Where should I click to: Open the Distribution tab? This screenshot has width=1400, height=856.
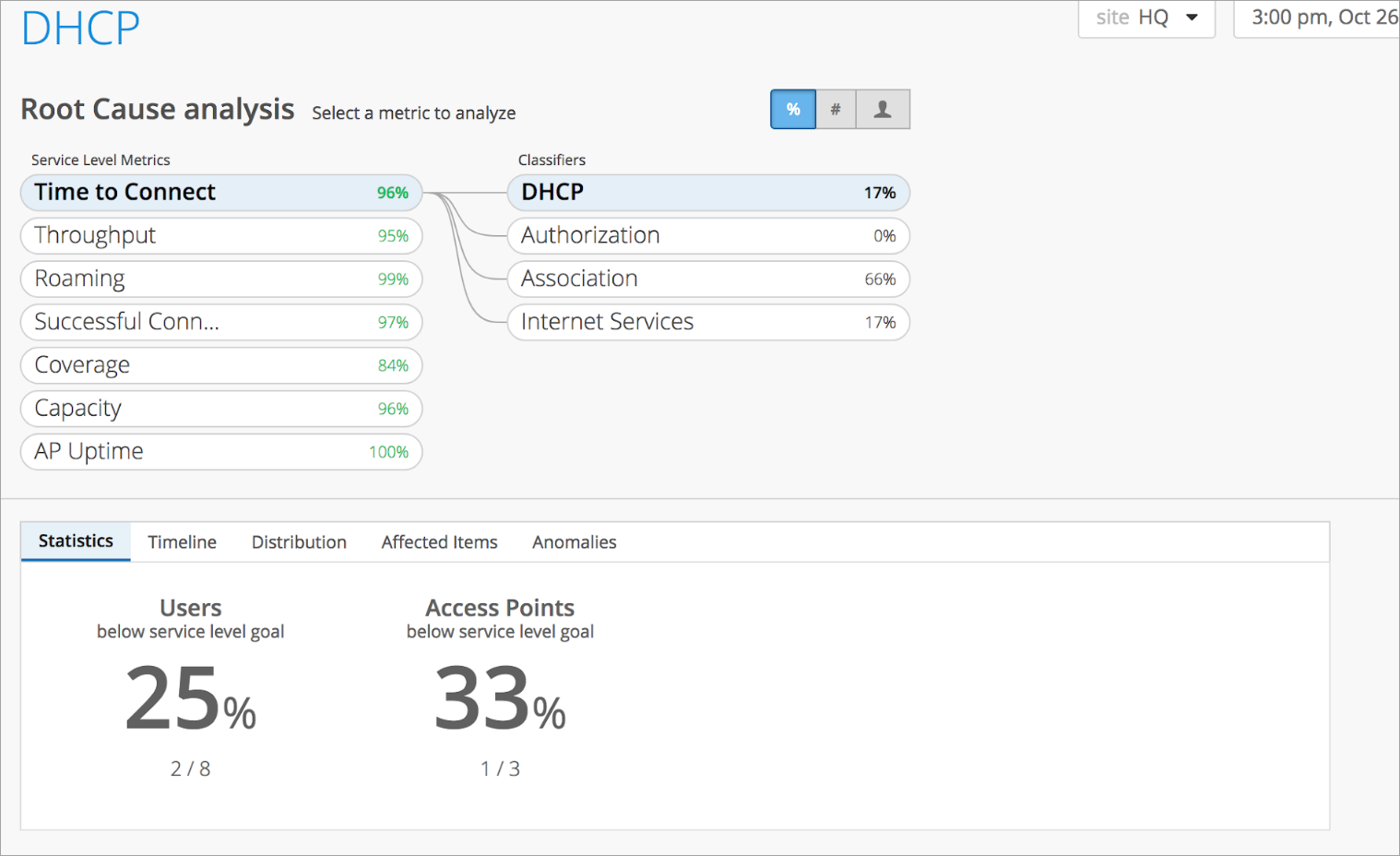[x=299, y=542]
